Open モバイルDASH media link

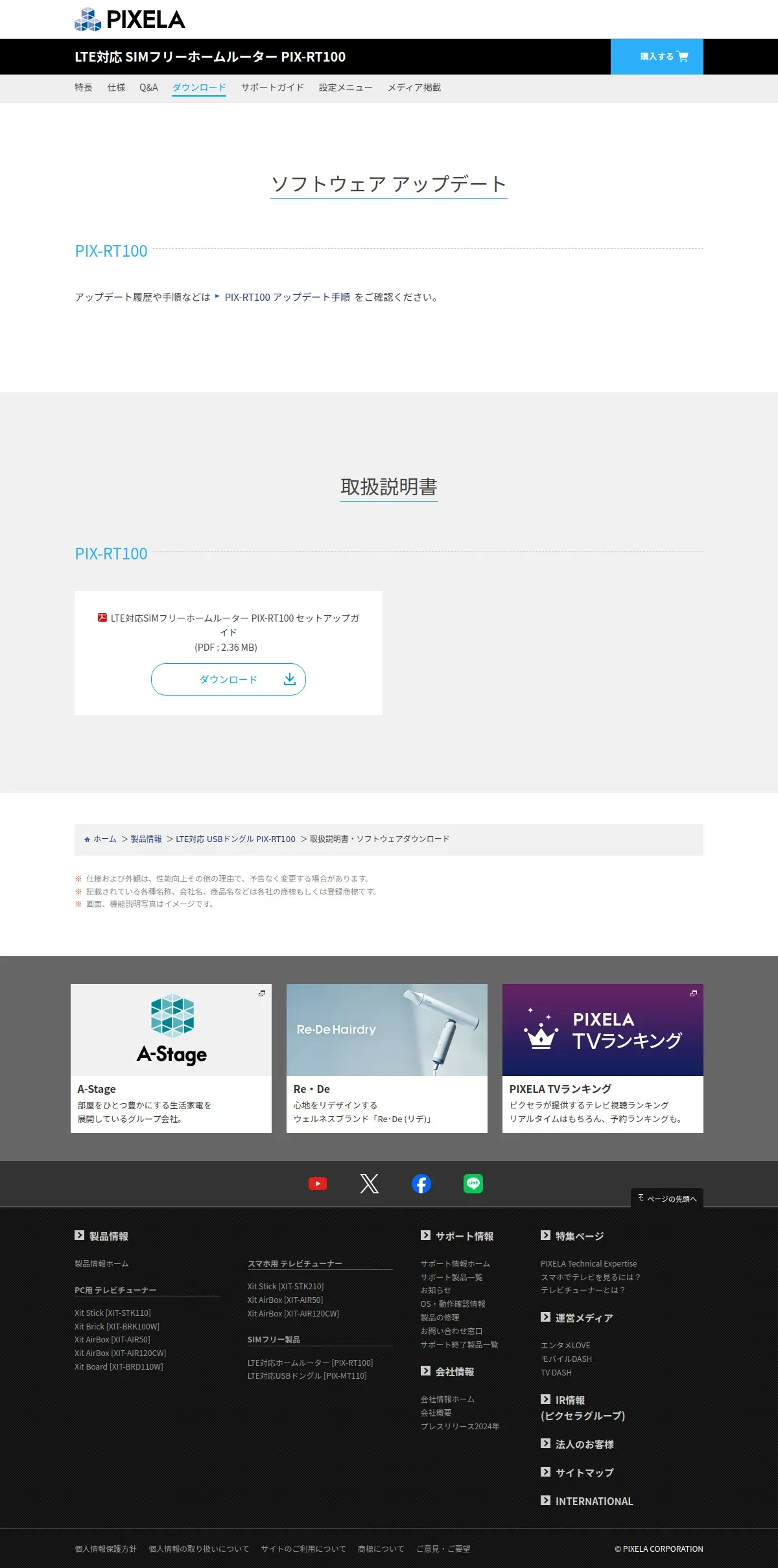click(x=566, y=1359)
